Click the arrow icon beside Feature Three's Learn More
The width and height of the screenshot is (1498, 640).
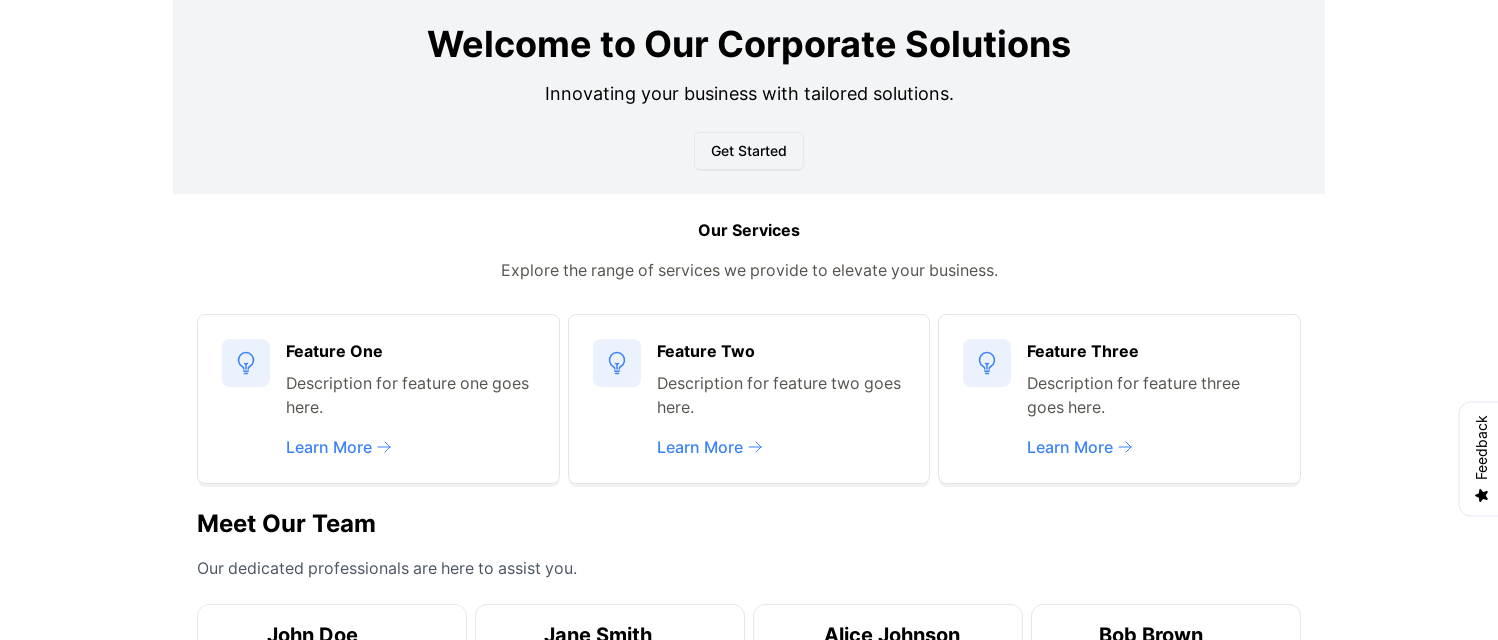pyautogui.click(x=1126, y=447)
